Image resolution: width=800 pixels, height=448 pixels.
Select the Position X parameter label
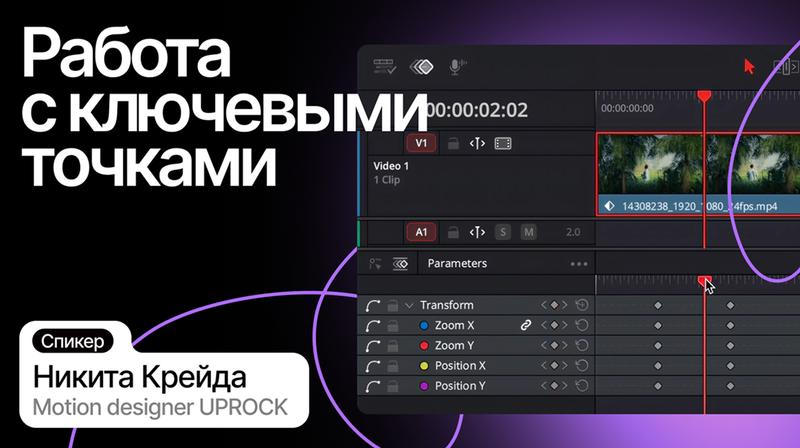pyautogui.click(x=460, y=366)
